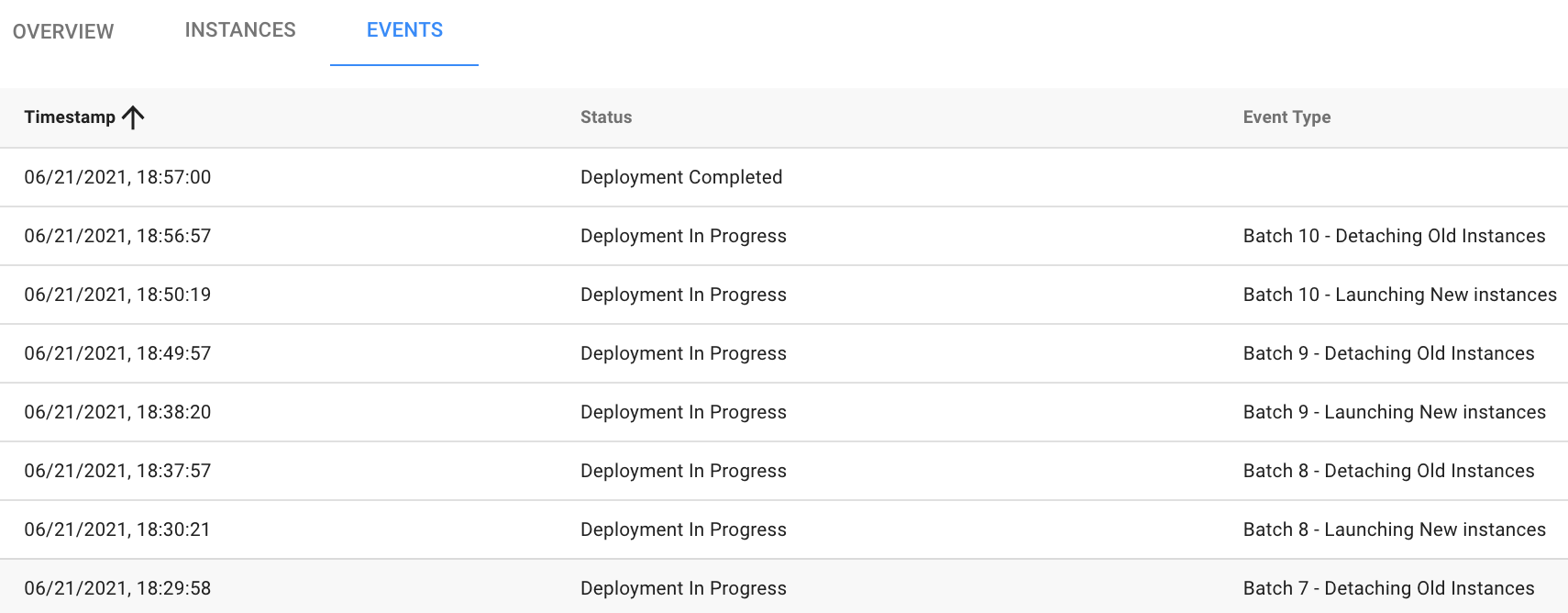Viewport: 1568px width, 613px height.
Task: Select Batch 8 - Launching New instances
Action: [1394, 529]
